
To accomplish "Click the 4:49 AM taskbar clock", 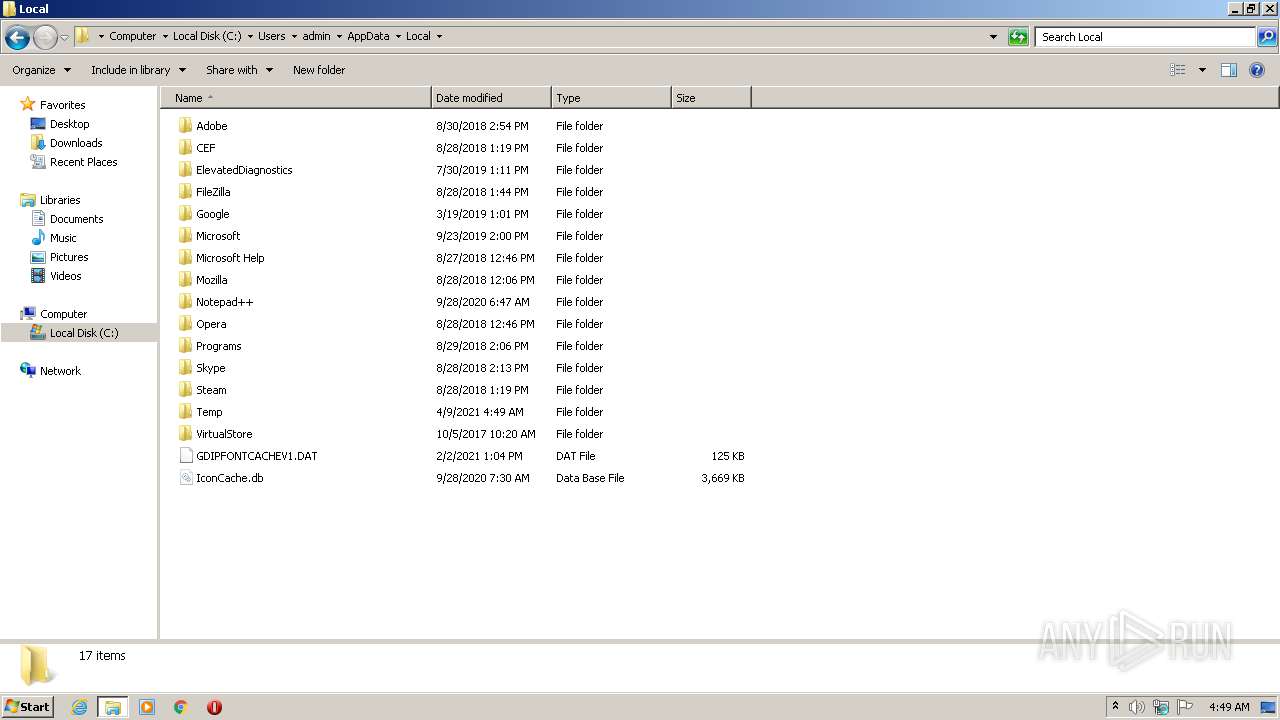I will 1229,707.
